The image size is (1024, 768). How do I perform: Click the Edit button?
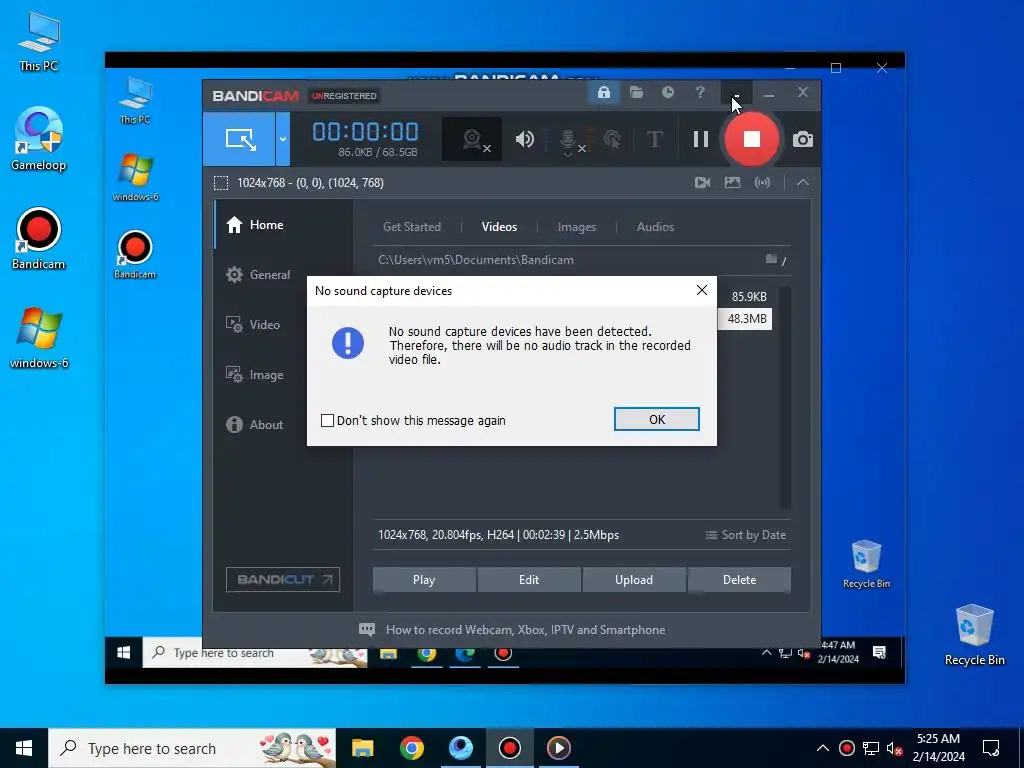(529, 580)
